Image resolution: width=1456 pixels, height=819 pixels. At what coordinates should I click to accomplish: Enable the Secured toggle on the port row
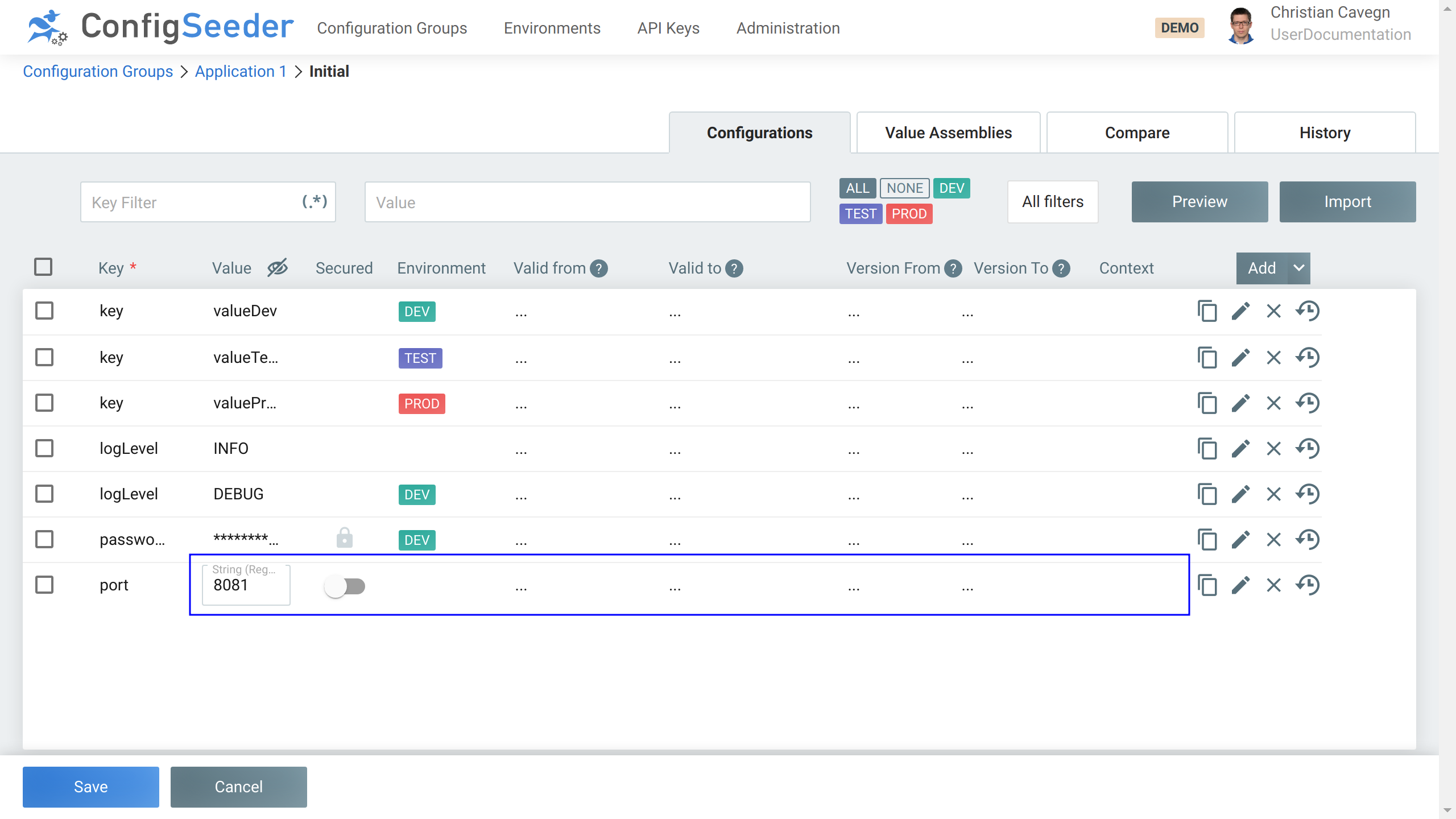click(345, 586)
